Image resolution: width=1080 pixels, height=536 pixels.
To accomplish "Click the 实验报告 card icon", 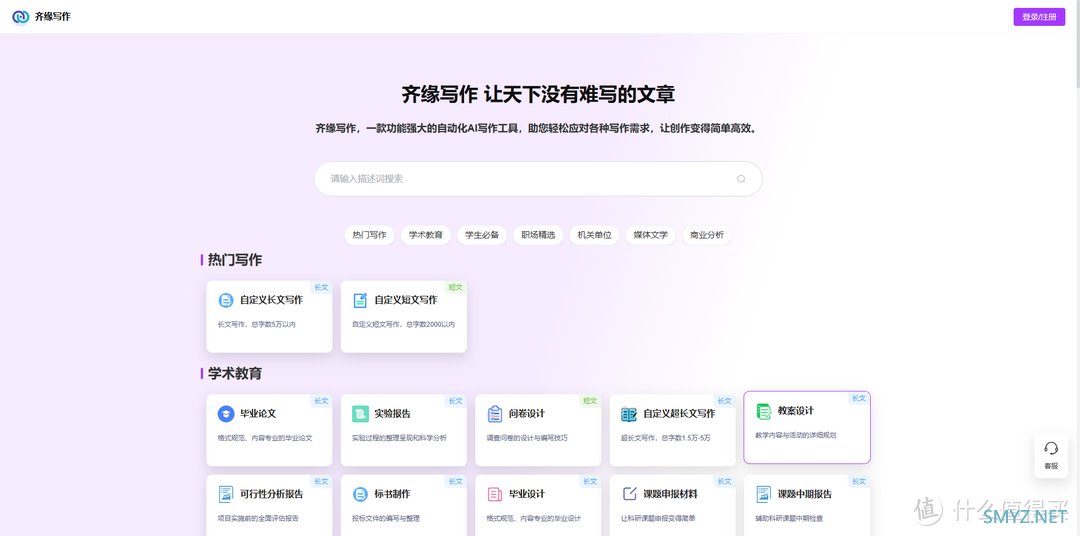I will click(x=360, y=414).
